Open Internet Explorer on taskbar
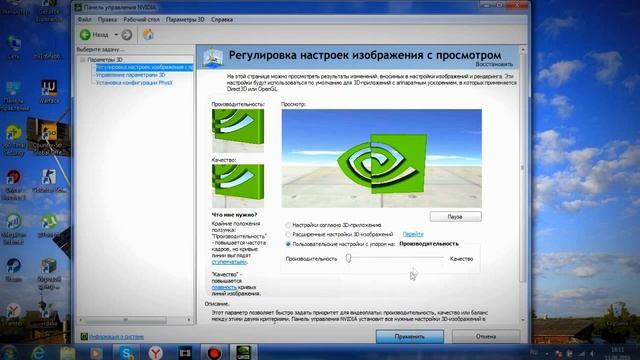640x360 pixels. pos(39,353)
